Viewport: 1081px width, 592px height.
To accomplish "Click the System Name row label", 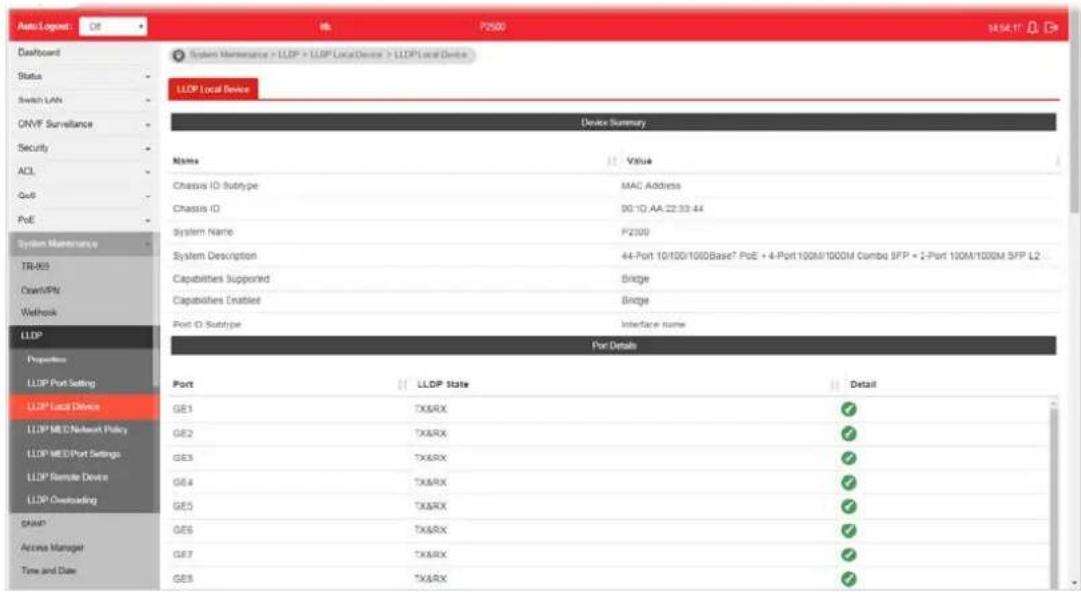I will coord(203,232).
